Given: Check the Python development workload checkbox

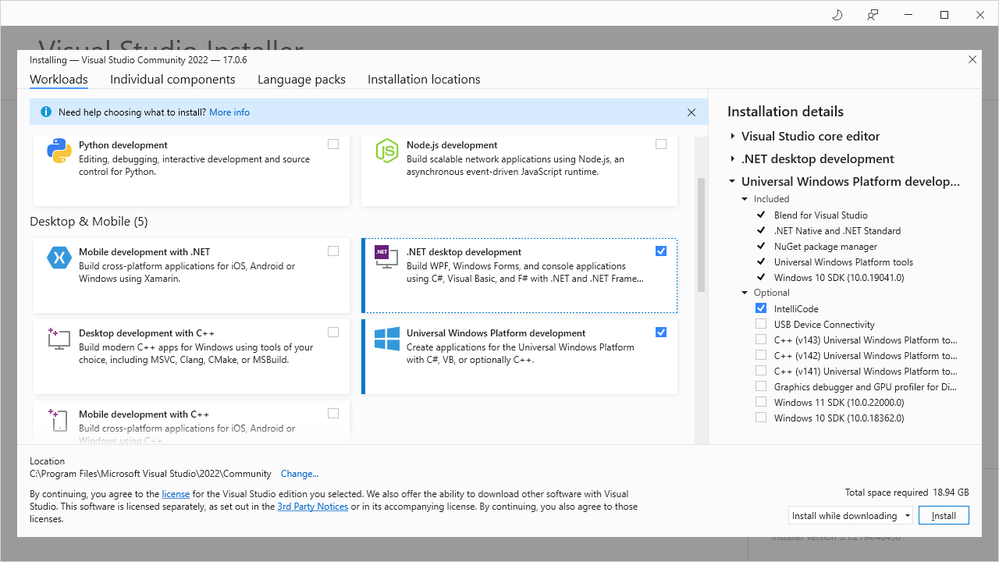Looking at the screenshot, I should coord(333,144).
